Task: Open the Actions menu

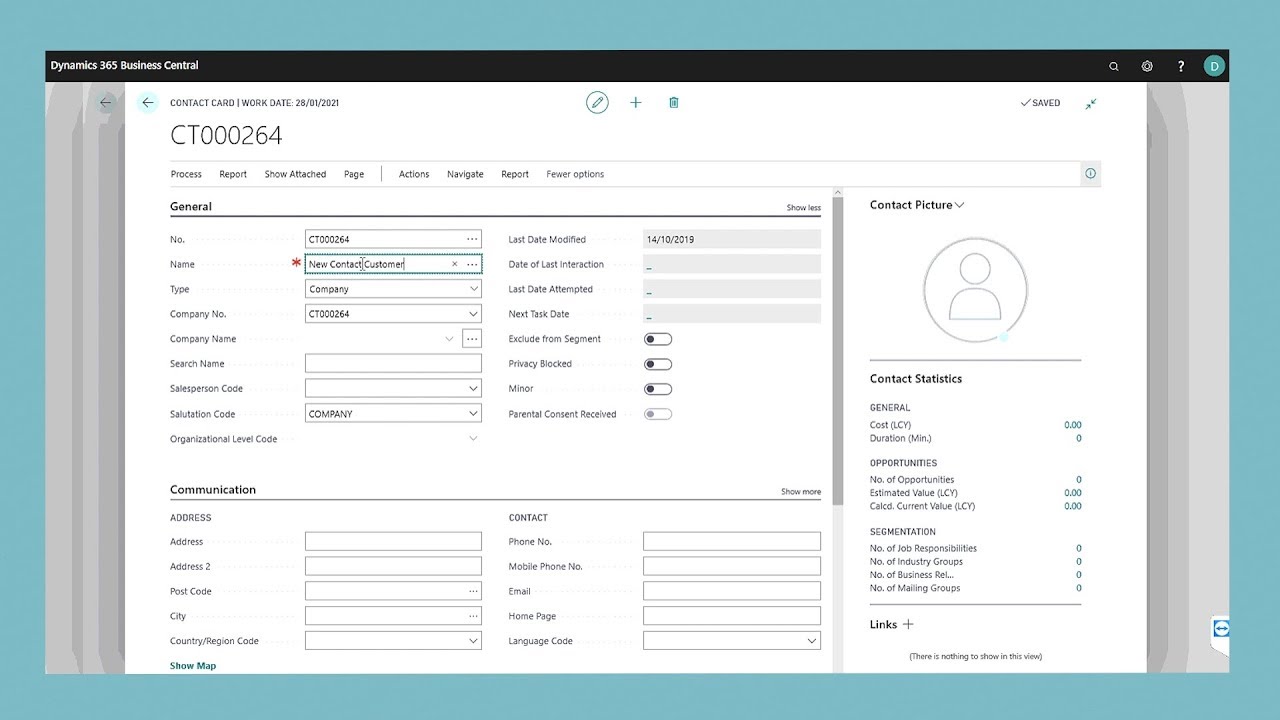Action: (x=414, y=174)
